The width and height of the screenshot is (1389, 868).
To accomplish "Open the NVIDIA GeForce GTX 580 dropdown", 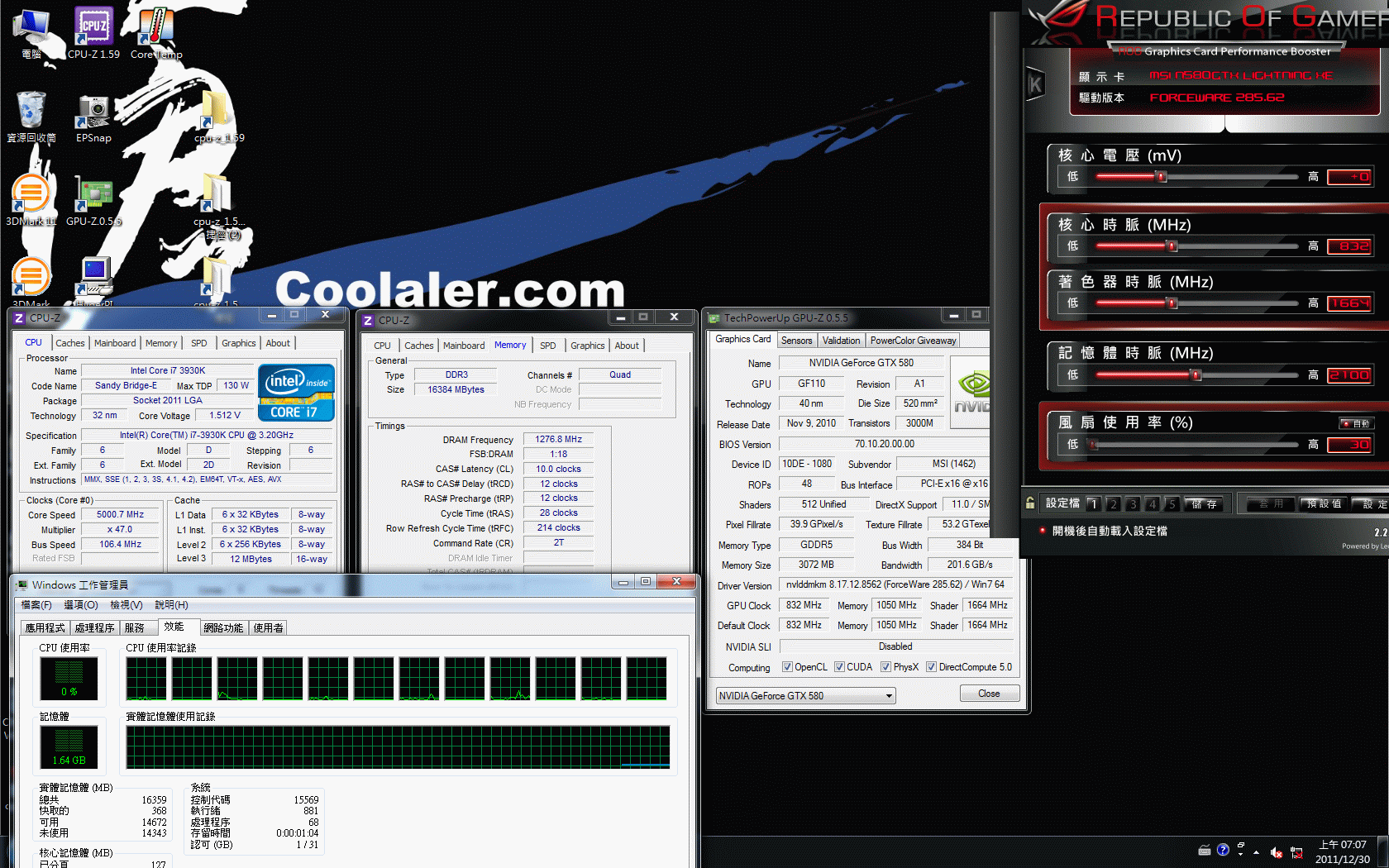I will pyautogui.click(x=805, y=696).
